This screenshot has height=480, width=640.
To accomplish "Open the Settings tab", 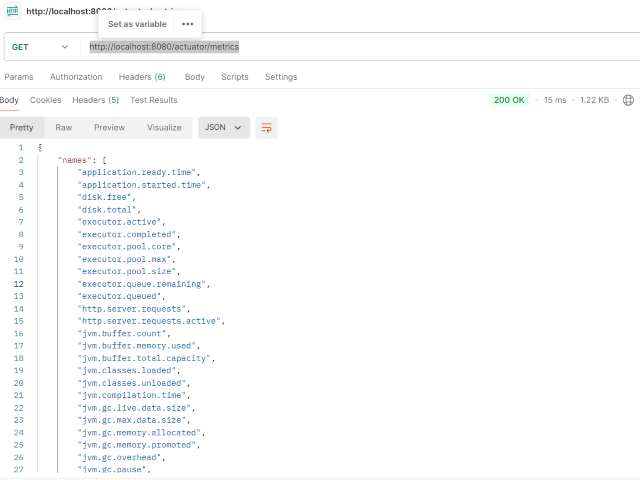I will 281,77.
